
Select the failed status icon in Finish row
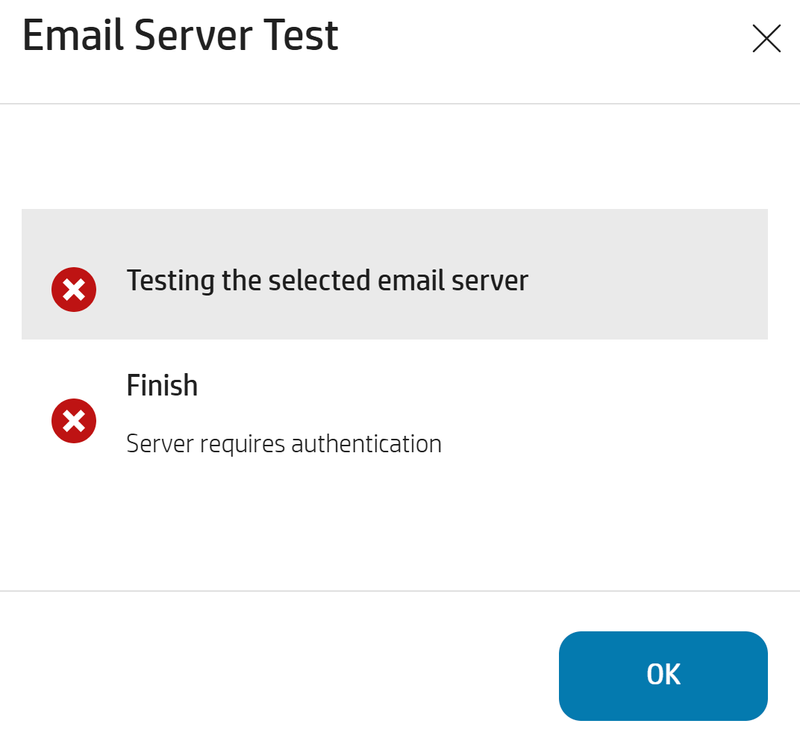[73, 421]
